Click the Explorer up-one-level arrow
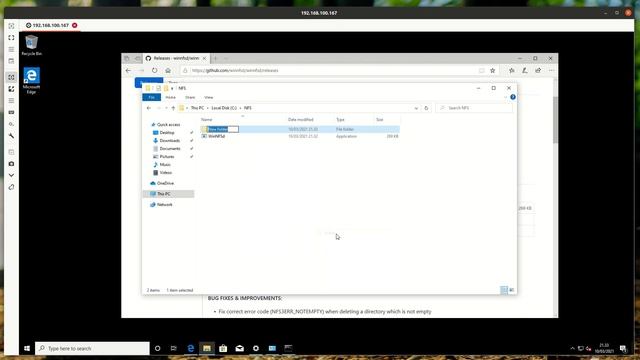Viewport: 640px width, 360px height. [x=173, y=108]
